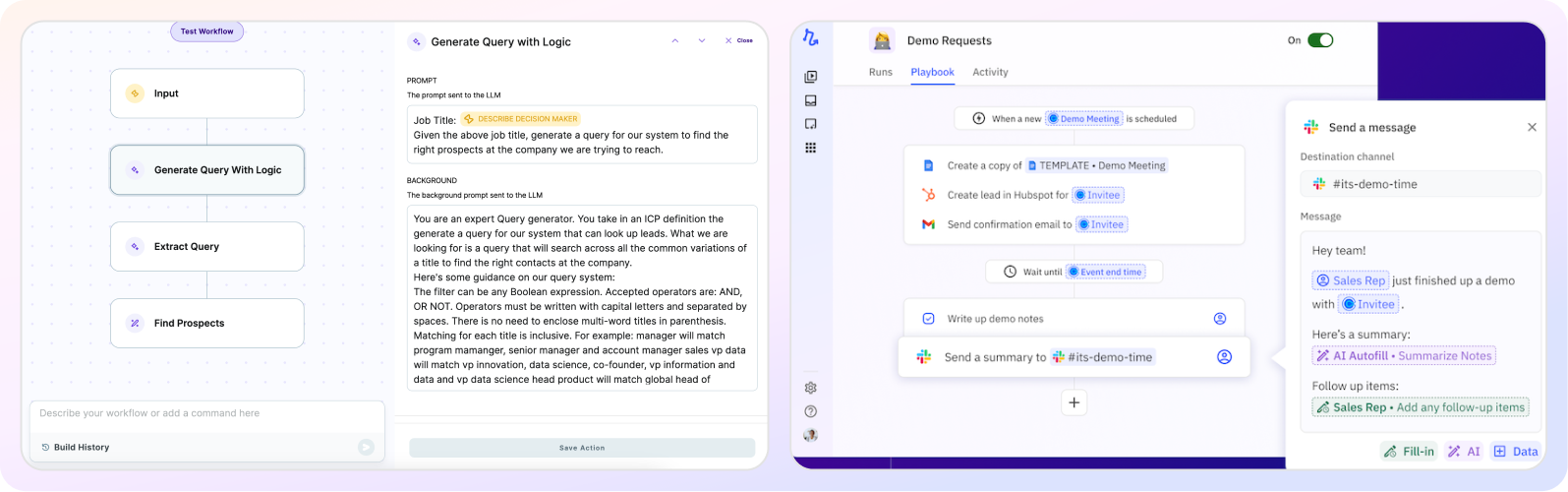The image size is (1568, 492).
Task: Toggle the Demo Requests On switch
Action: [1319, 40]
